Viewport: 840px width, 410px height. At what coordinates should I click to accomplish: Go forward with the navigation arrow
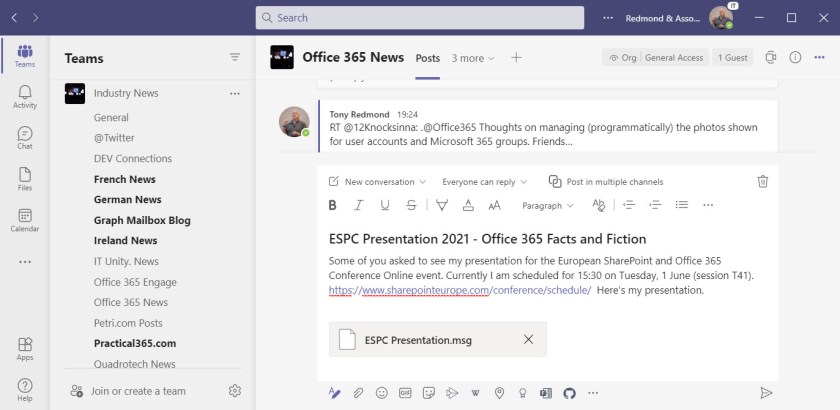(35, 18)
